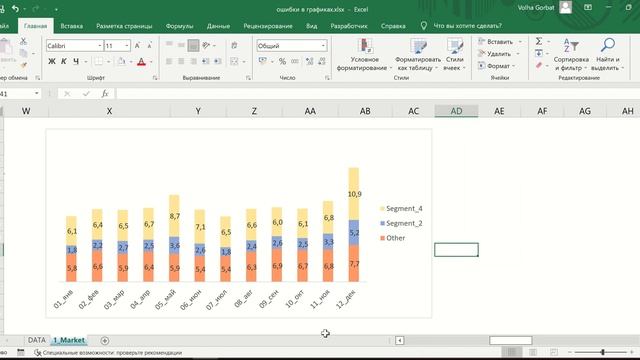Open the Рецензирование ribbon tab
Viewport: 640px width, 360px height.
coord(268,26)
